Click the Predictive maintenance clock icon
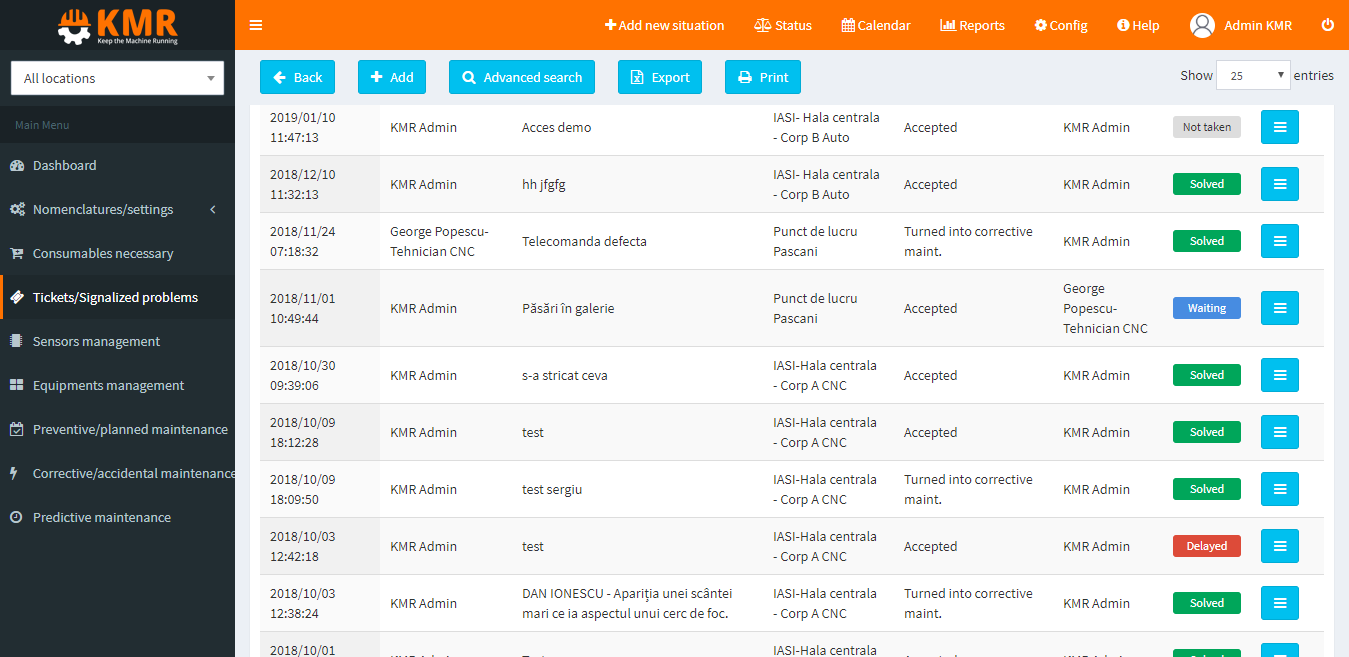The height and width of the screenshot is (657, 1349). 16,517
